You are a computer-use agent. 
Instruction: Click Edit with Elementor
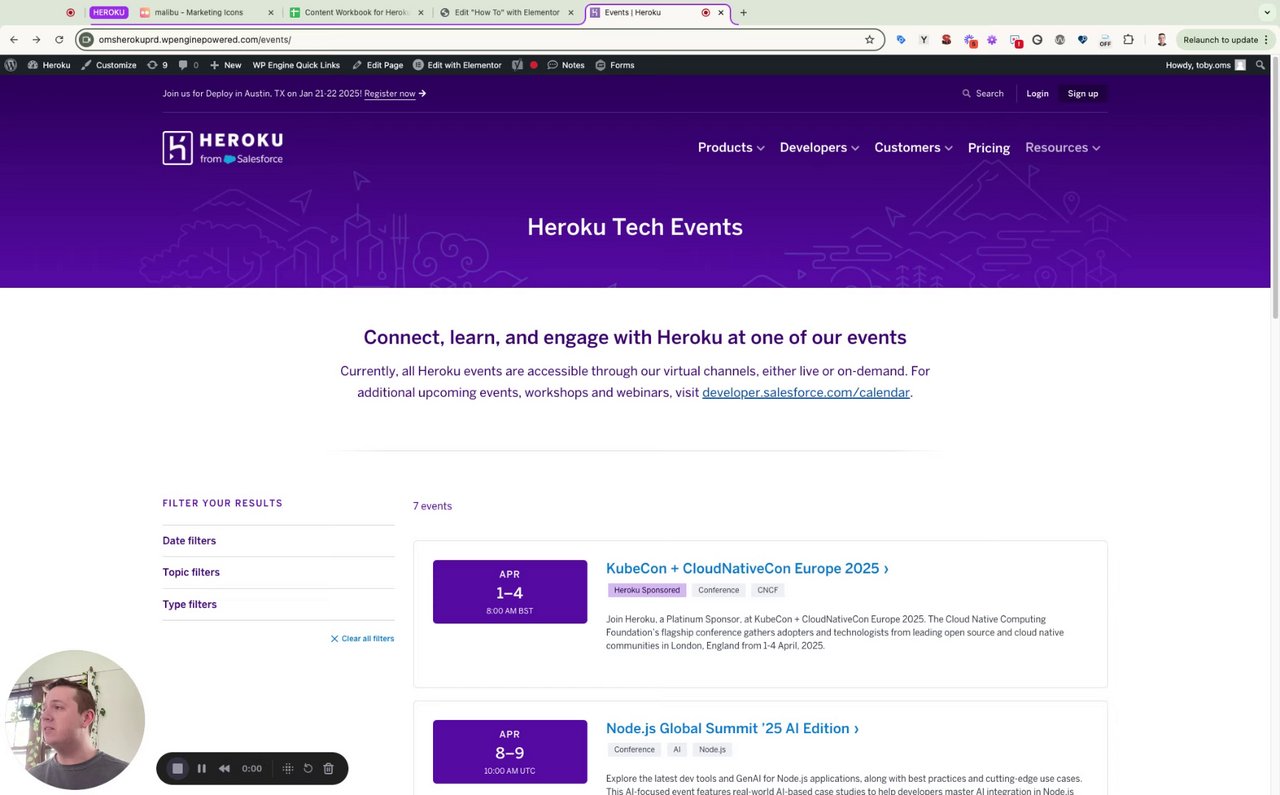(457, 65)
